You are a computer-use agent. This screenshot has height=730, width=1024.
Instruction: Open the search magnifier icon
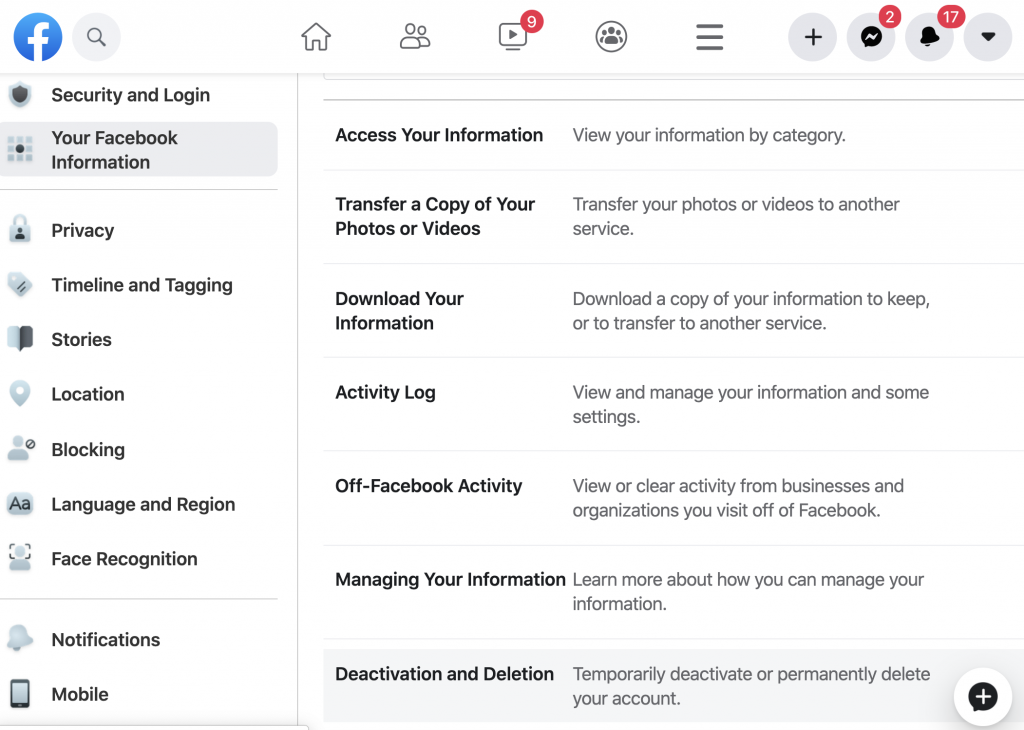point(96,37)
